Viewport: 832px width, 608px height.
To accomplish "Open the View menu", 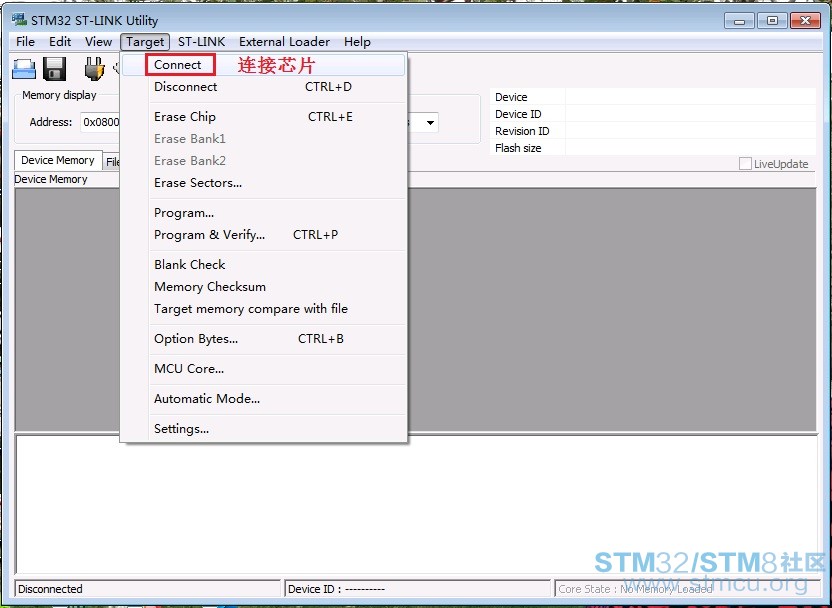I will pyautogui.click(x=98, y=42).
